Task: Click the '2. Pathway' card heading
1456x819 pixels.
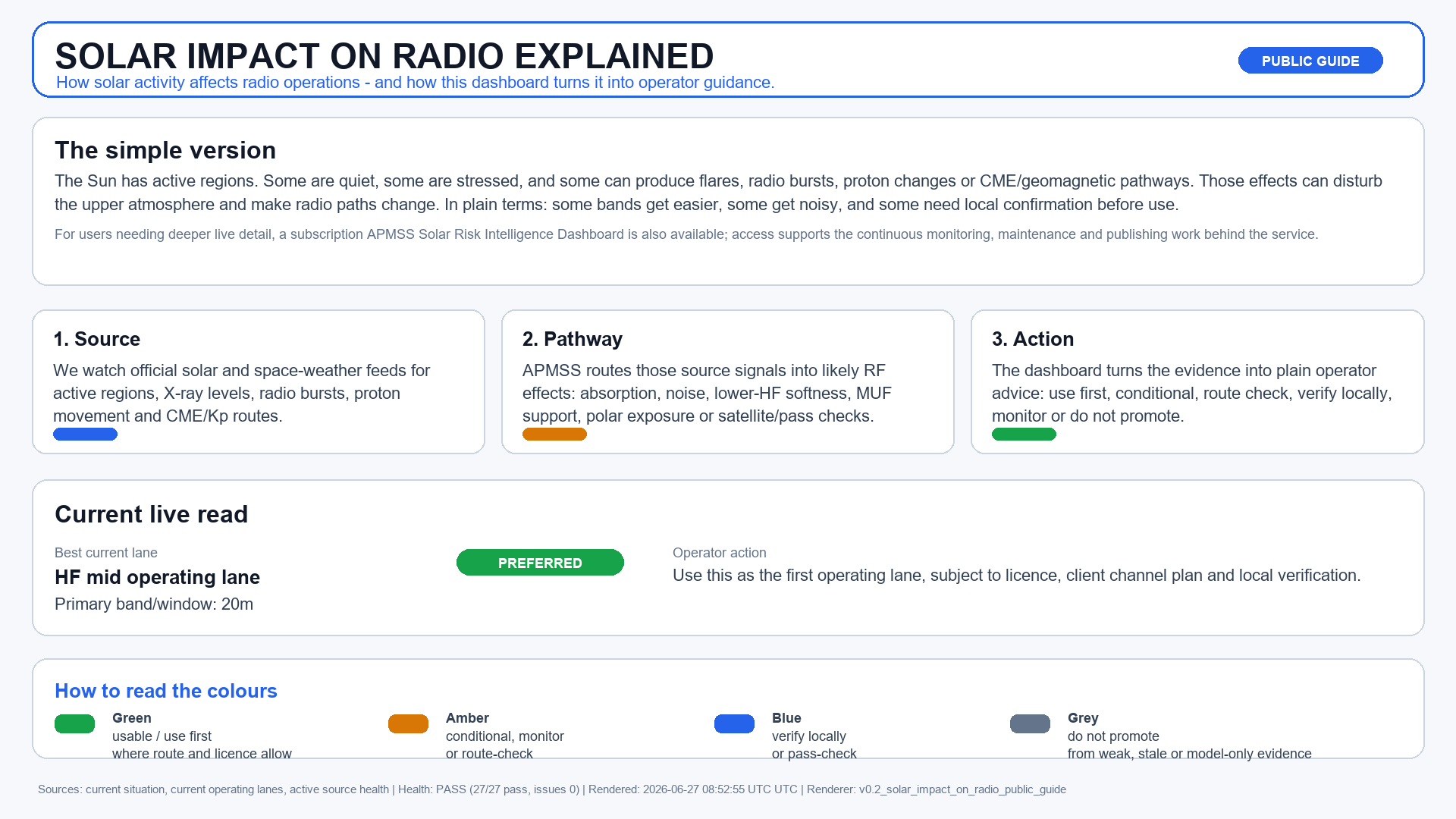Action: point(573,339)
